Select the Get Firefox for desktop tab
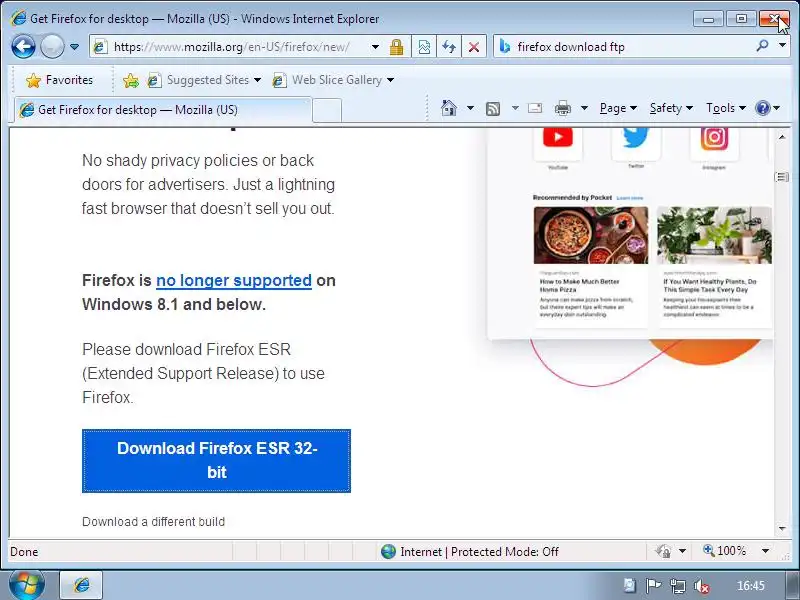This screenshot has height=600, width=800. point(163,110)
